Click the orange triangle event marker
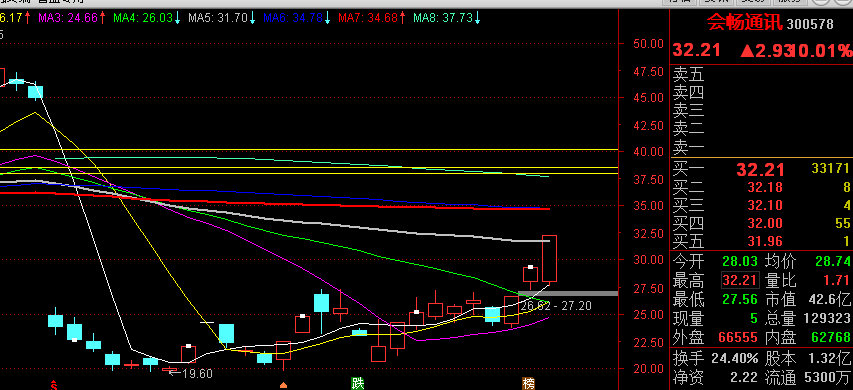 pos(283,385)
